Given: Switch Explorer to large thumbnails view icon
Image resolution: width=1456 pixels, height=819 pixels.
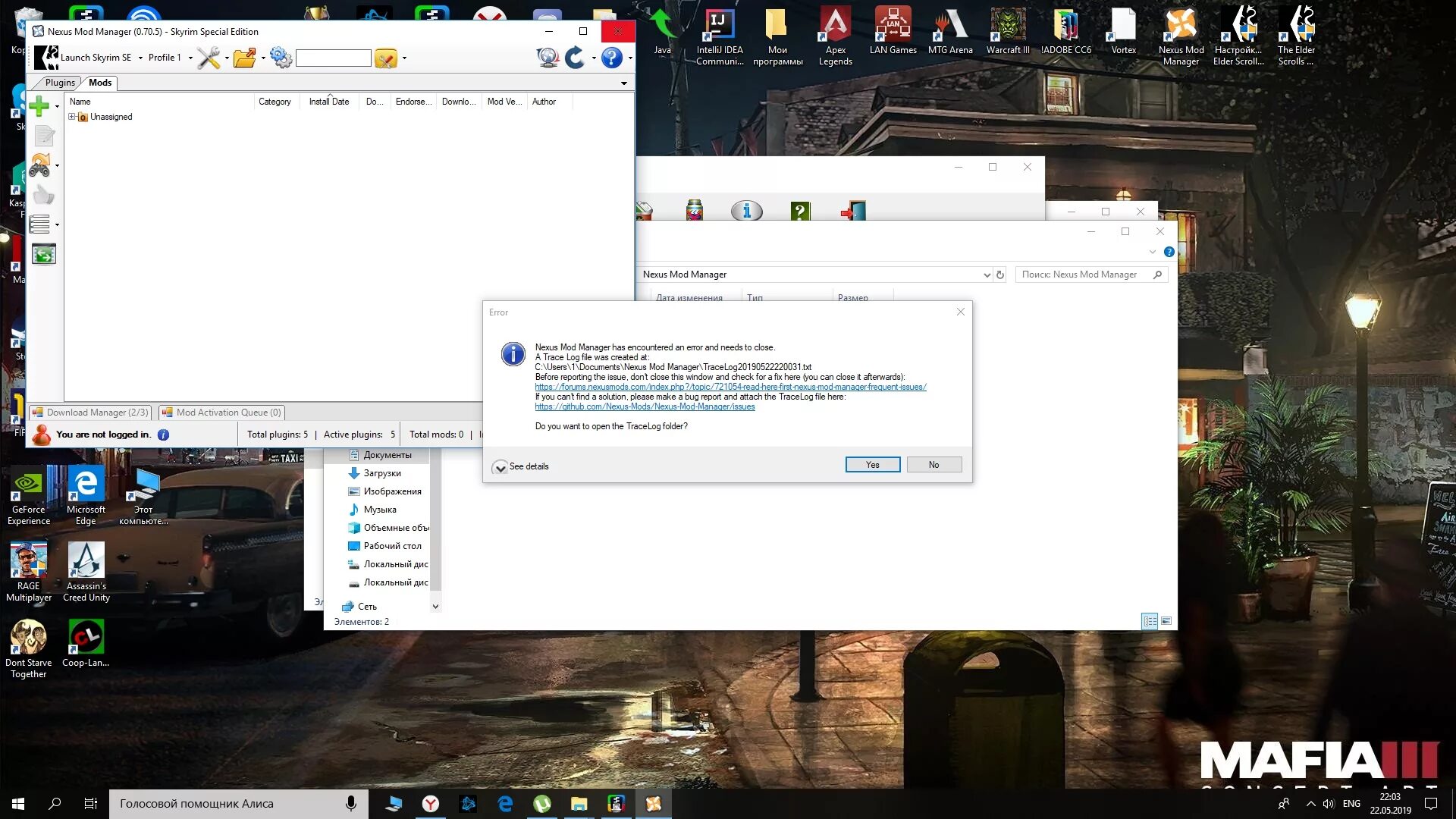Looking at the screenshot, I should coord(1166,621).
